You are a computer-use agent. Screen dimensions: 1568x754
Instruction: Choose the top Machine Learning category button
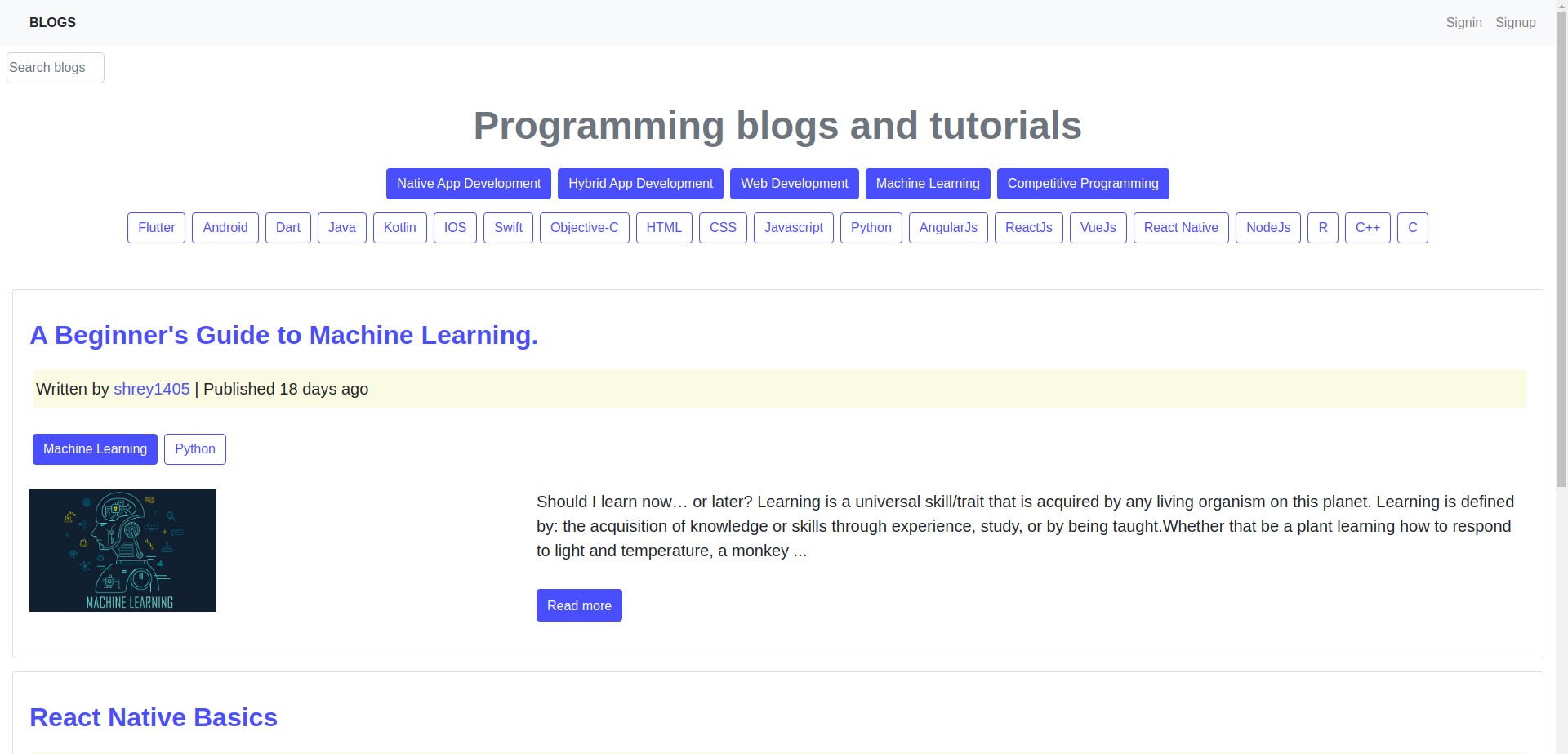(x=928, y=184)
